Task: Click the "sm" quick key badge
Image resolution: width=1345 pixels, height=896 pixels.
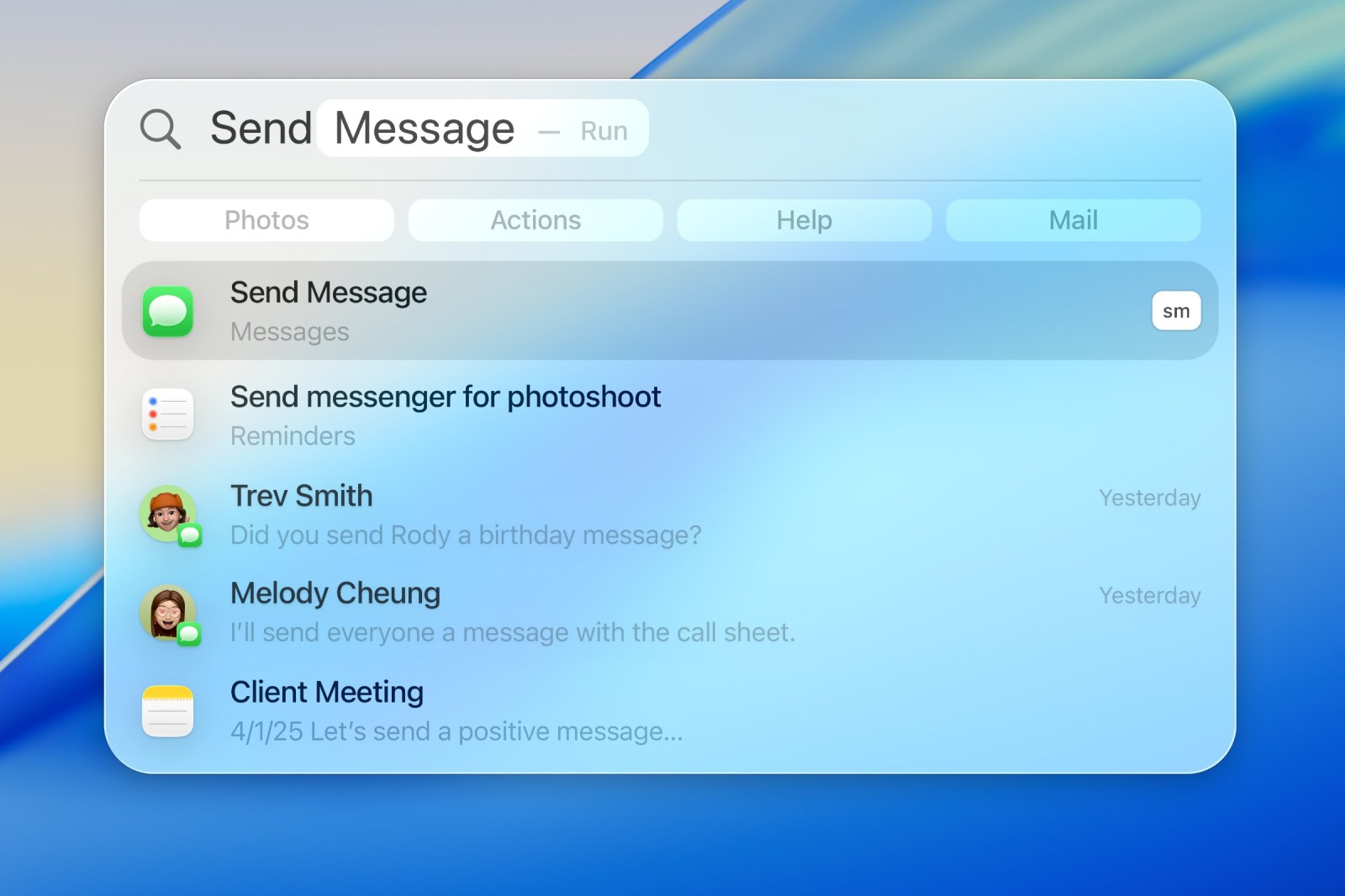Action: tap(1175, 311)
